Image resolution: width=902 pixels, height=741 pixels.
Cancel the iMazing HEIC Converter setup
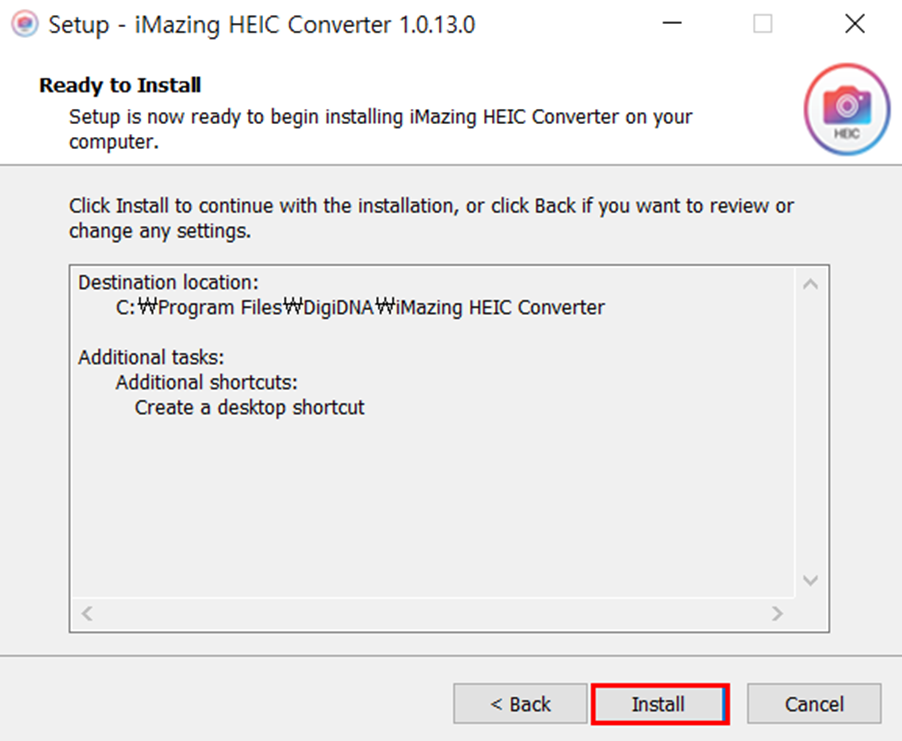814,704
